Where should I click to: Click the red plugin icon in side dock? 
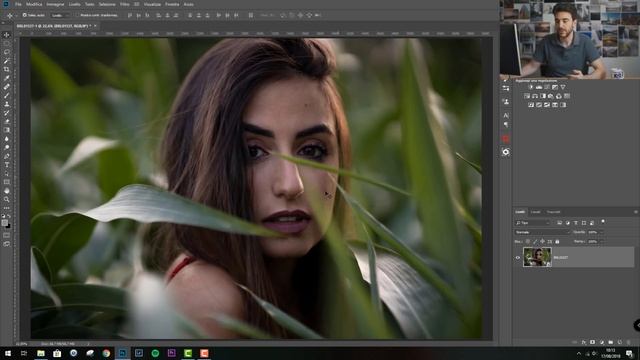pos(506,139)
